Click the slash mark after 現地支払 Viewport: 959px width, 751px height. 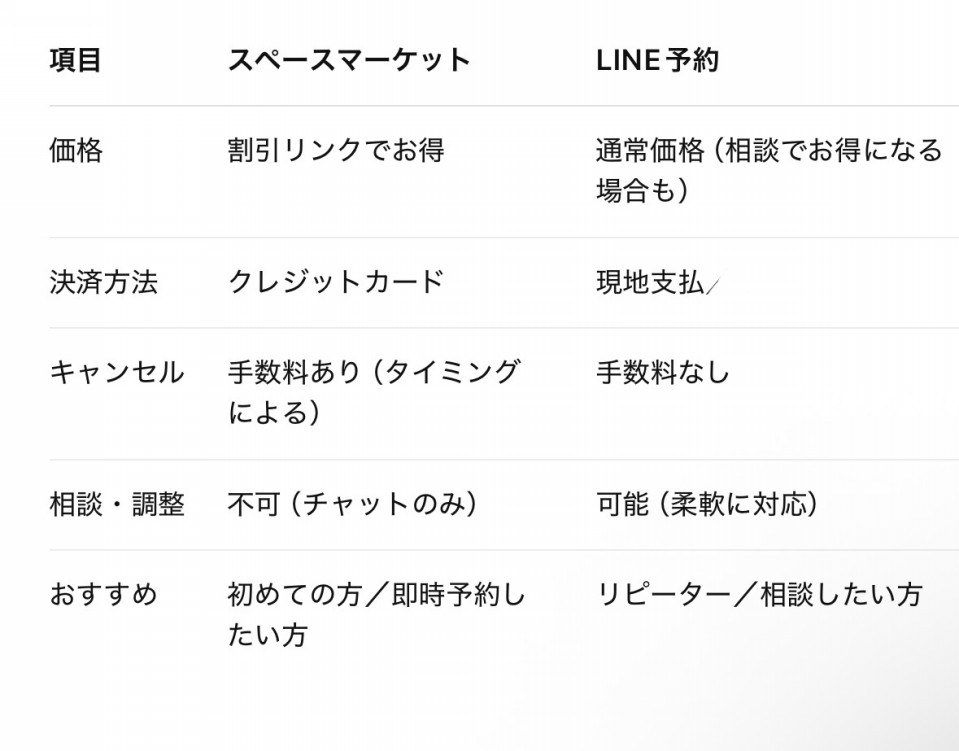pyautogui.click(x=713, y=285)
